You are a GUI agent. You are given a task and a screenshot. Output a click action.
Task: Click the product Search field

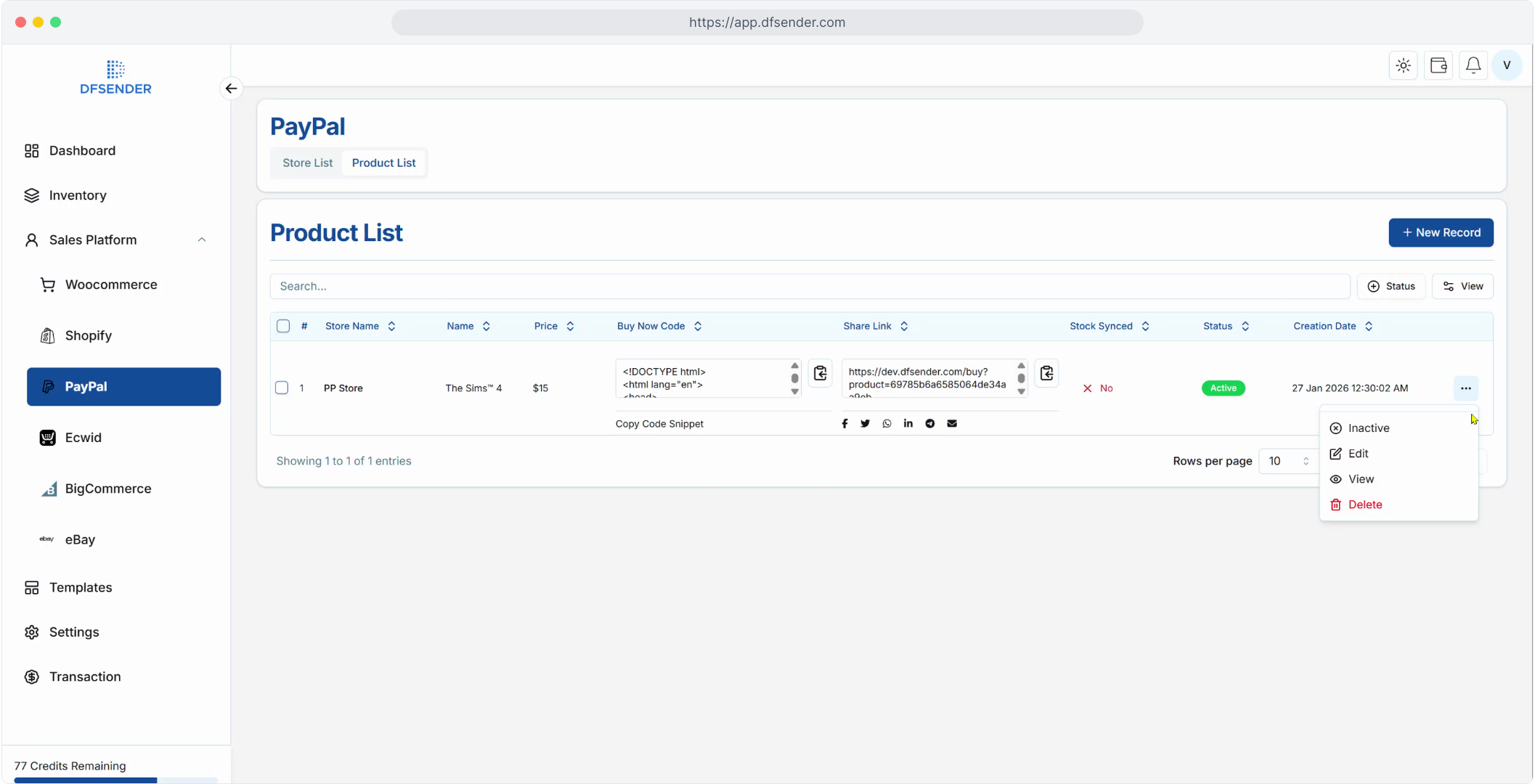[810, 287]
